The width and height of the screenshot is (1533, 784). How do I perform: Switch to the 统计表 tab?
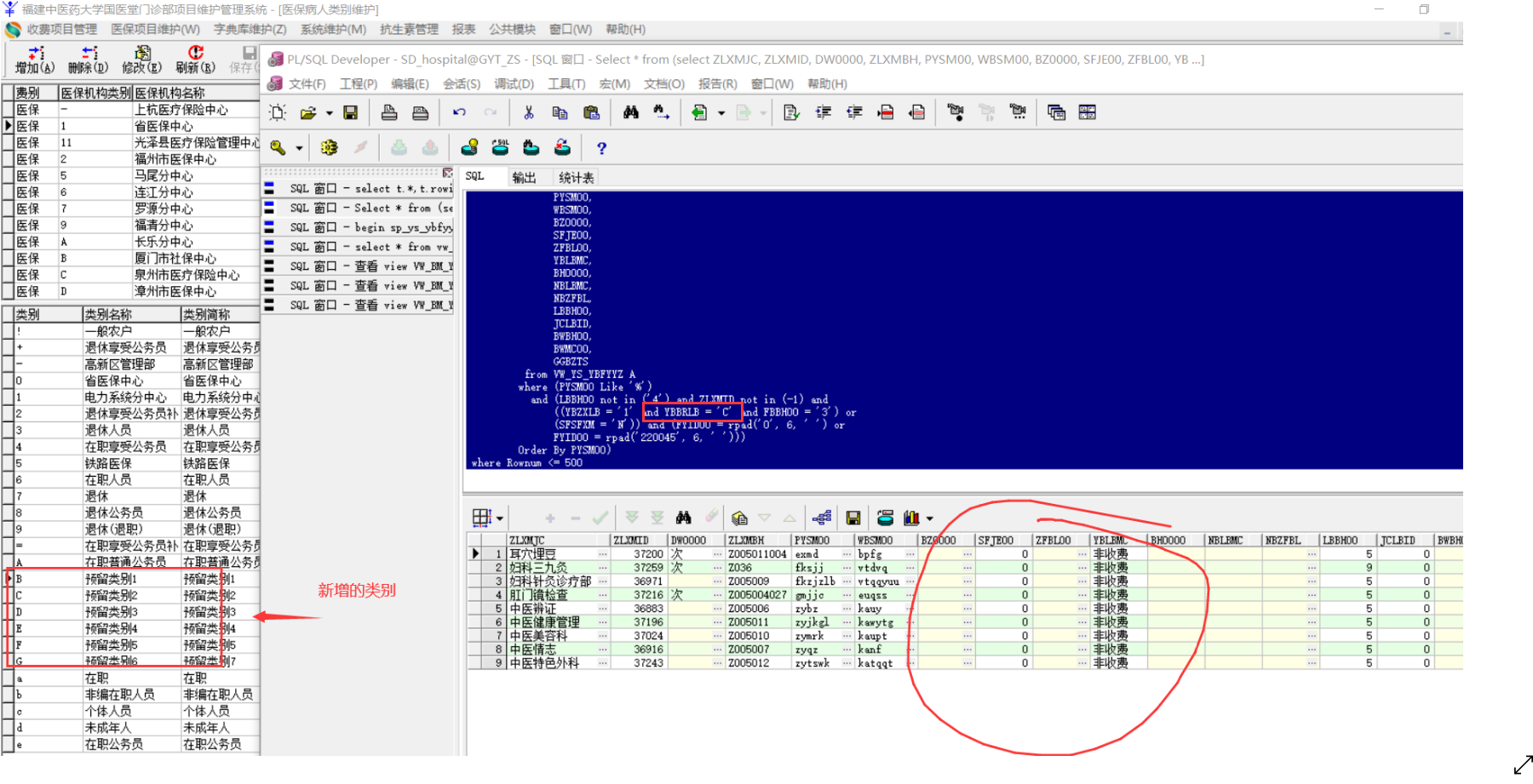576,177
